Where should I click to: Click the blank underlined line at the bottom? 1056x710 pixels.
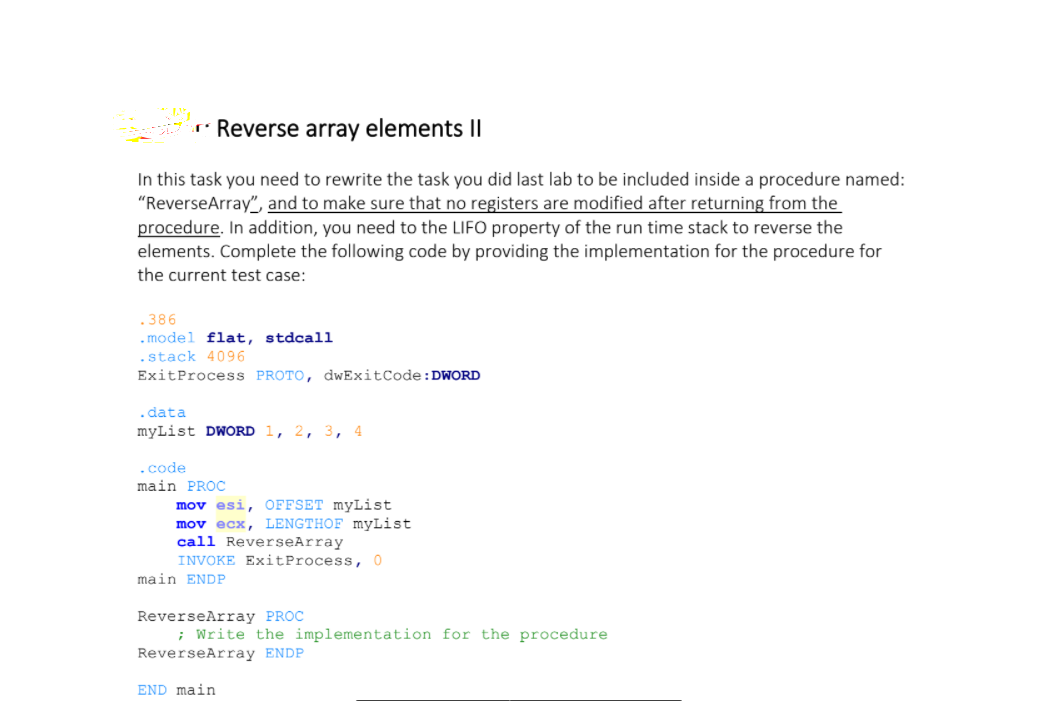point(518,698)
